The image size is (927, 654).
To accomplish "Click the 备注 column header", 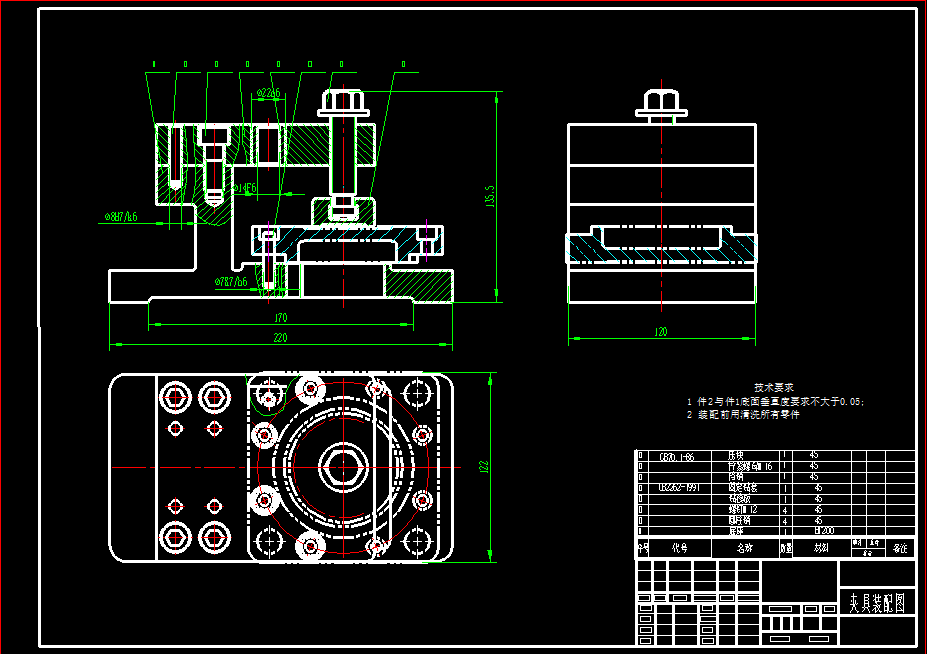I will pos(900,548).
